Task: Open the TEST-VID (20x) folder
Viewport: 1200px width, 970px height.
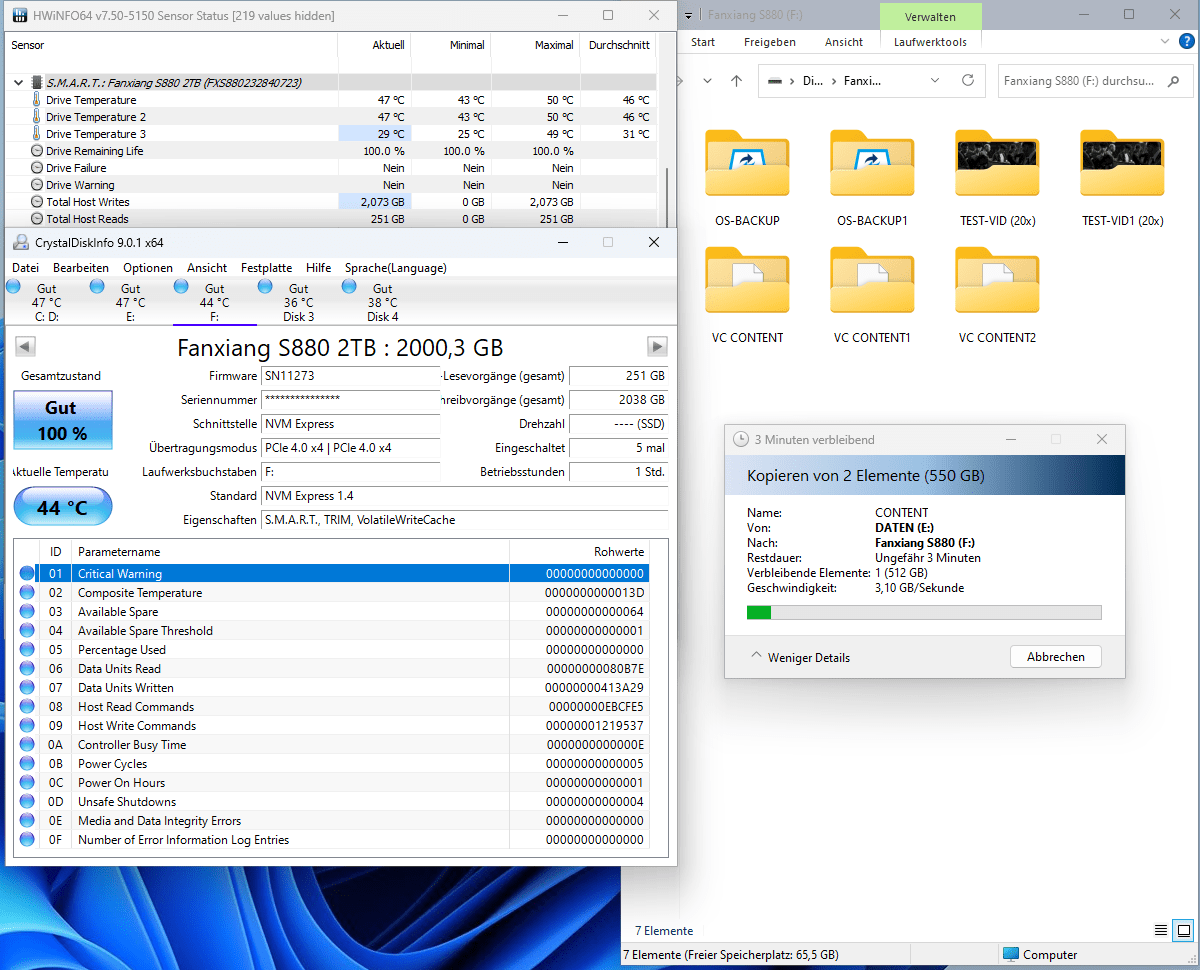Action: [x=997, y=178]
